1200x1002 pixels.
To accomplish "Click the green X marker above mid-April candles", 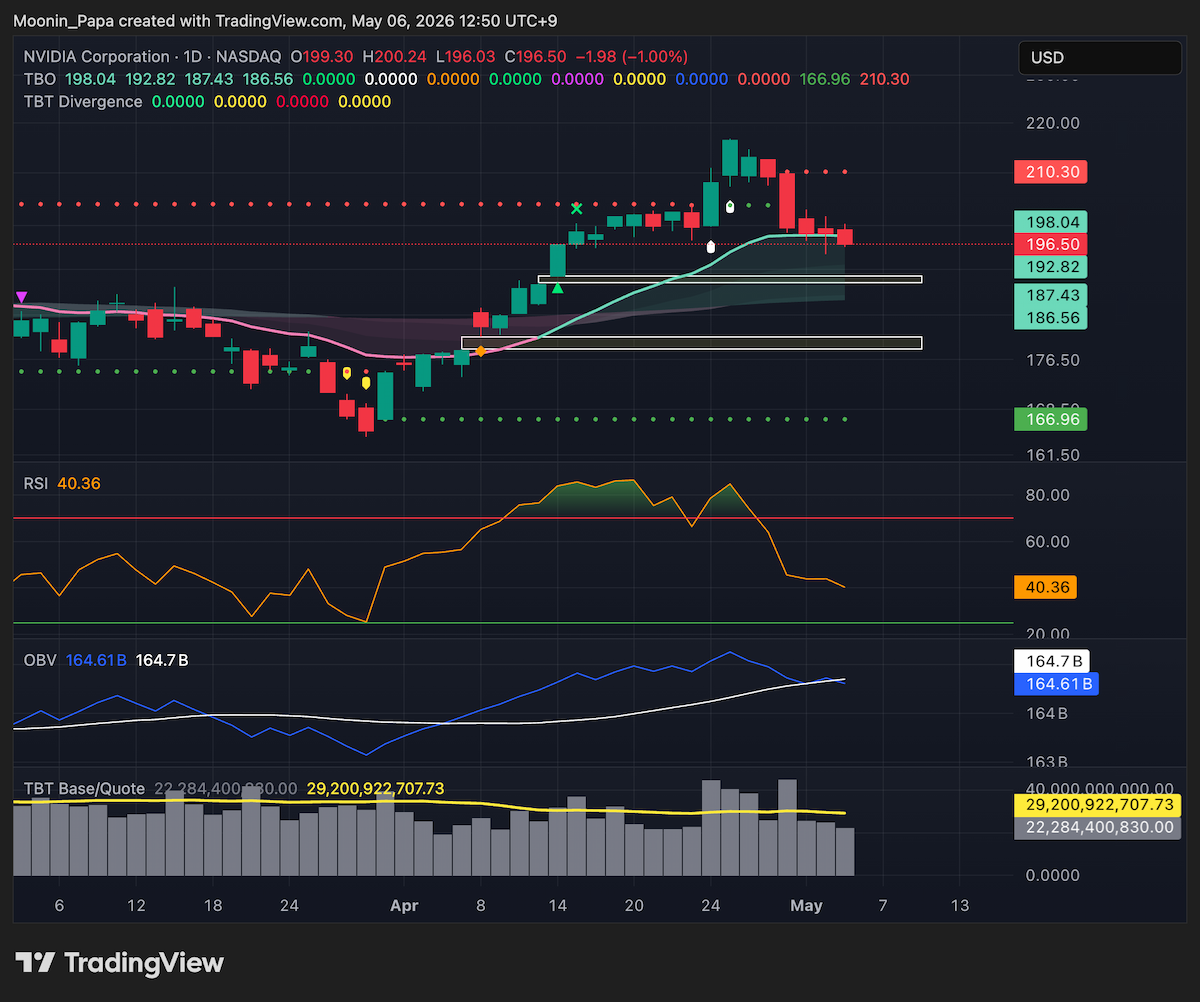I will pos(576,208).
